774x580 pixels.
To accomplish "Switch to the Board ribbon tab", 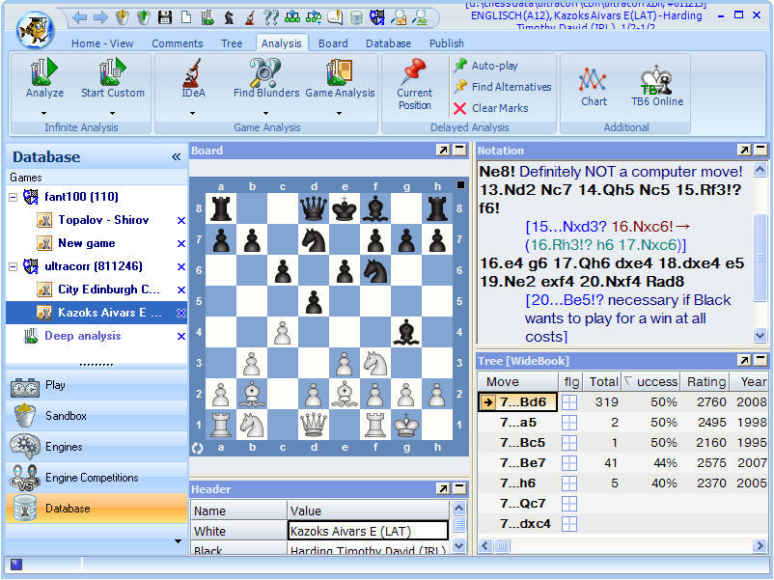I will 333,43.
